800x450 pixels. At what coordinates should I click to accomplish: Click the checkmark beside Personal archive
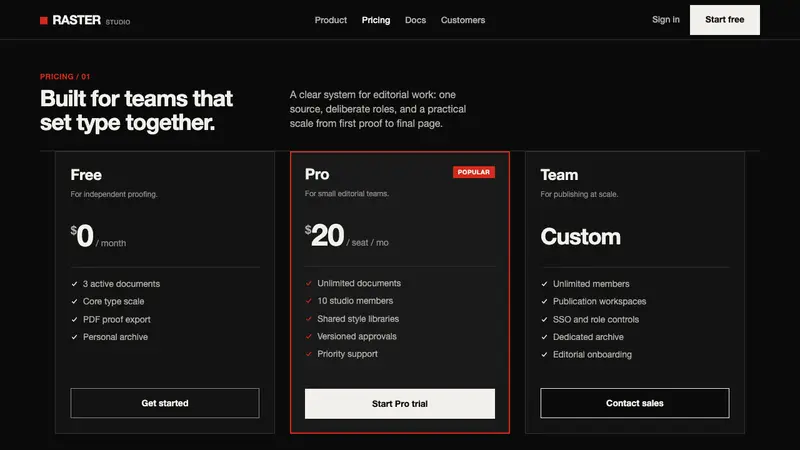coord(74,337)
